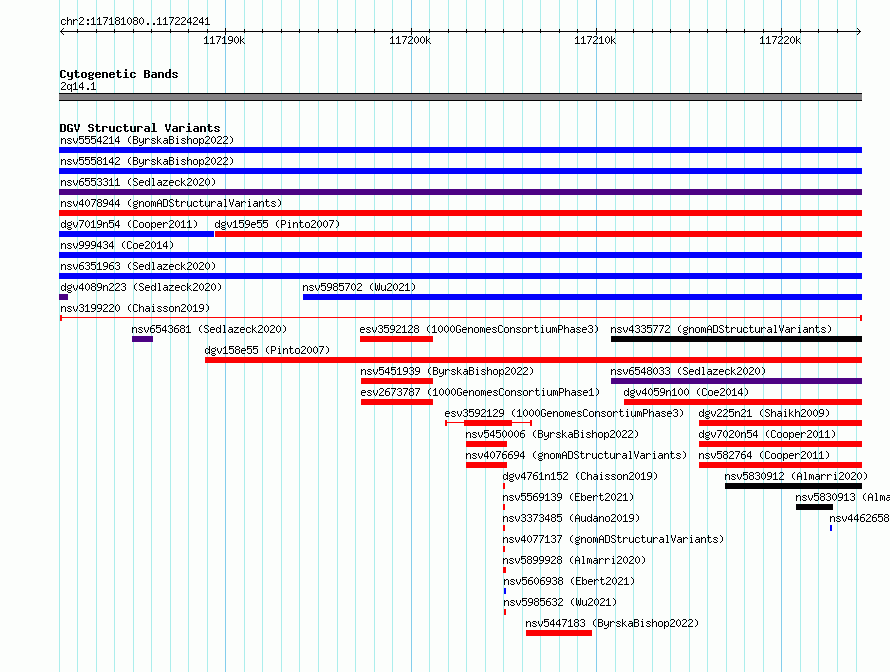The height and width of the screenshot is (672, 890).
Task: Click the 2q14.1 cytogenetic band bar
Action: 460,97
